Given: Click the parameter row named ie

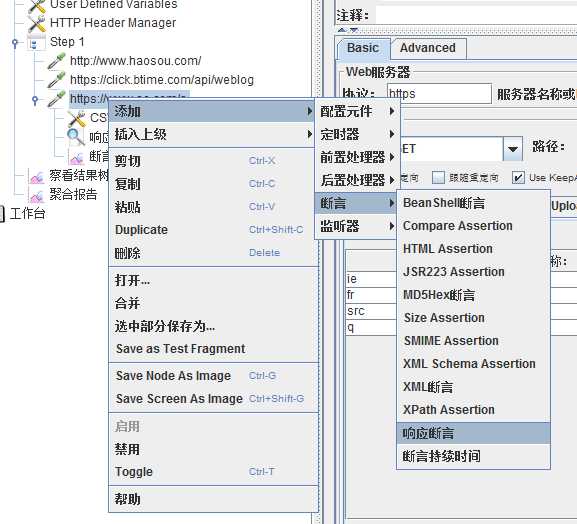Looking at the screenshot, I should [x=372, y=279].
